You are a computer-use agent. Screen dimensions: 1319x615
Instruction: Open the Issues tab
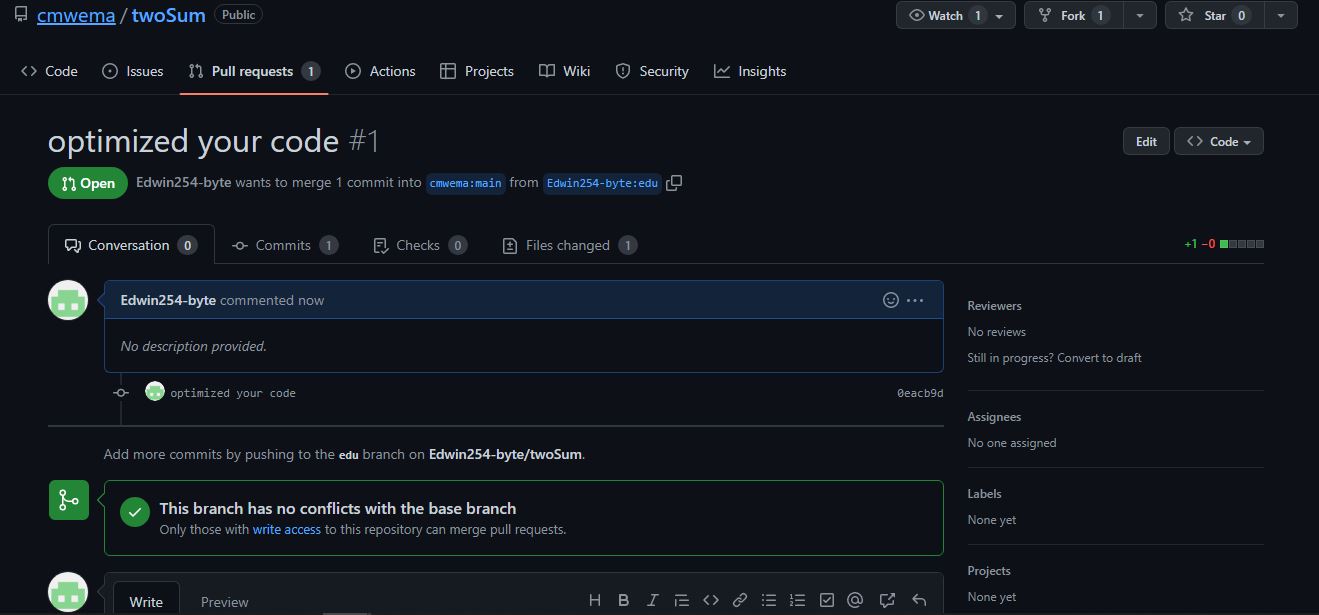pyautogui.click(x=133, y=71)
